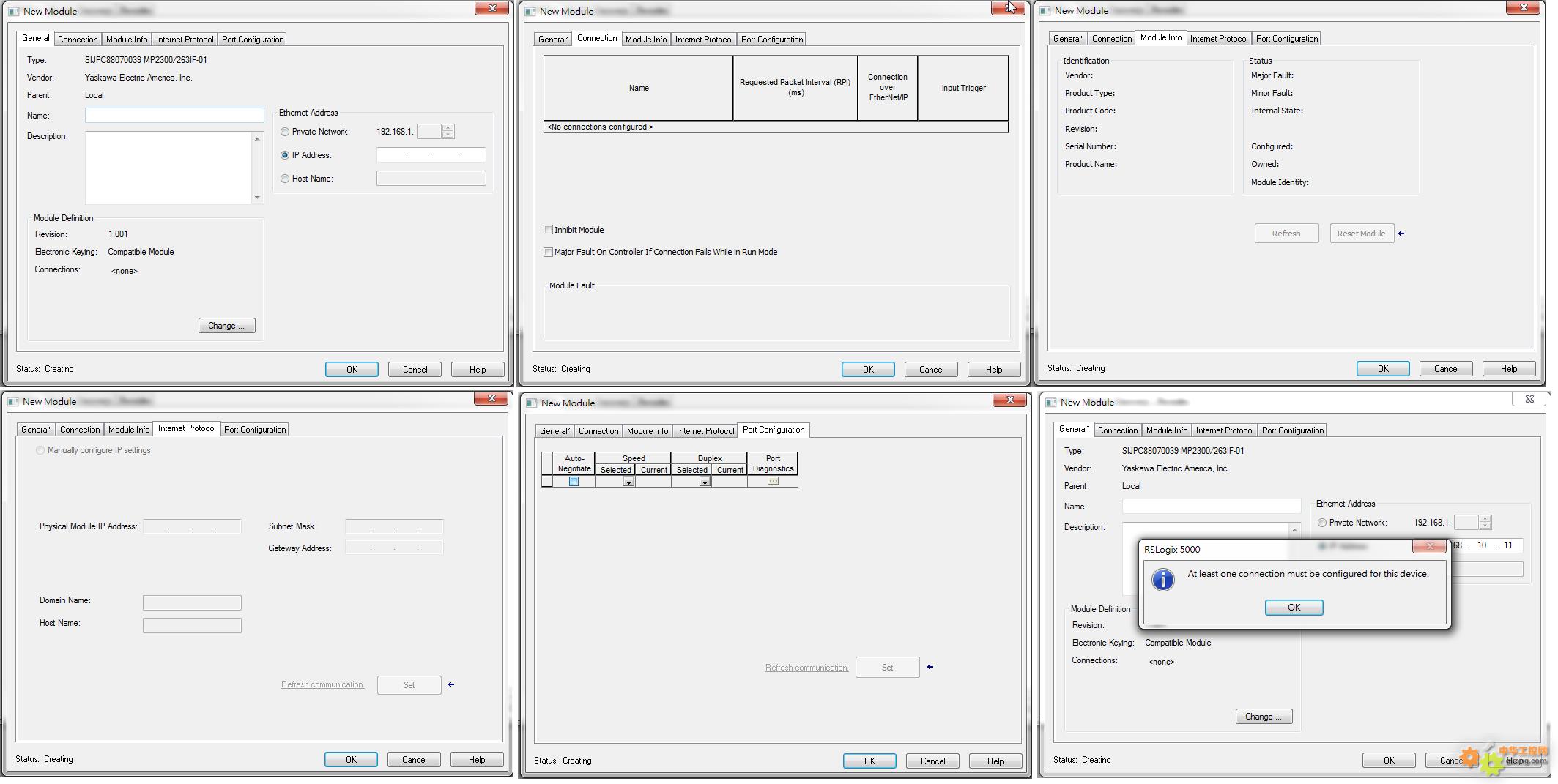Open Connection tab in the Port Configuration-tab window
Viewport: 1558px width, 784px height.
[x=598, y=431]
